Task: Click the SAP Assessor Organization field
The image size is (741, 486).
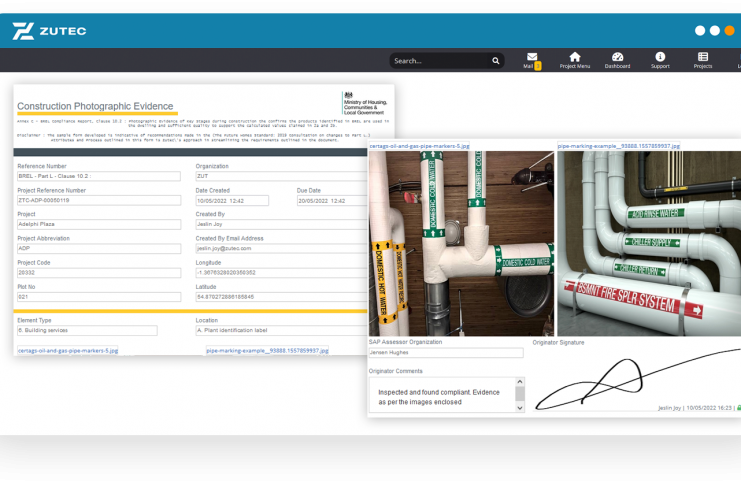Action: pos(446,352)
